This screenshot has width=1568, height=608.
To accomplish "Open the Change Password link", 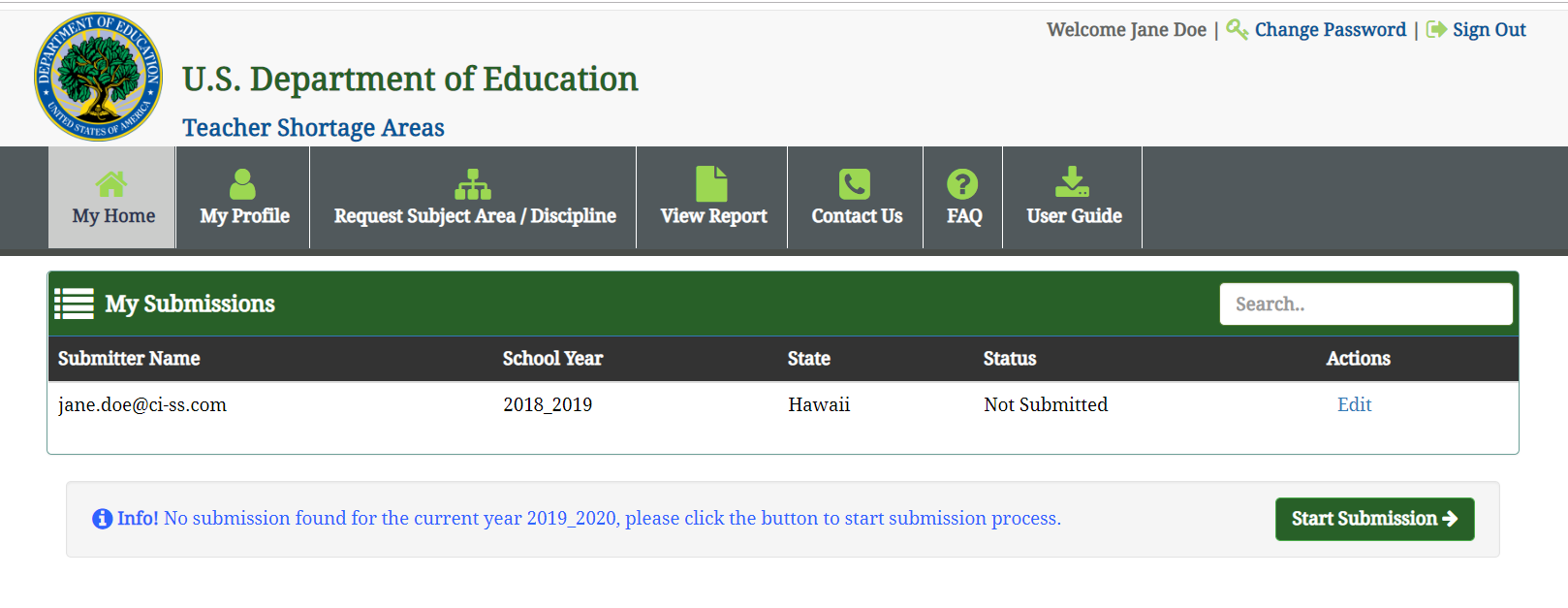I will [x=1330, y=30].
